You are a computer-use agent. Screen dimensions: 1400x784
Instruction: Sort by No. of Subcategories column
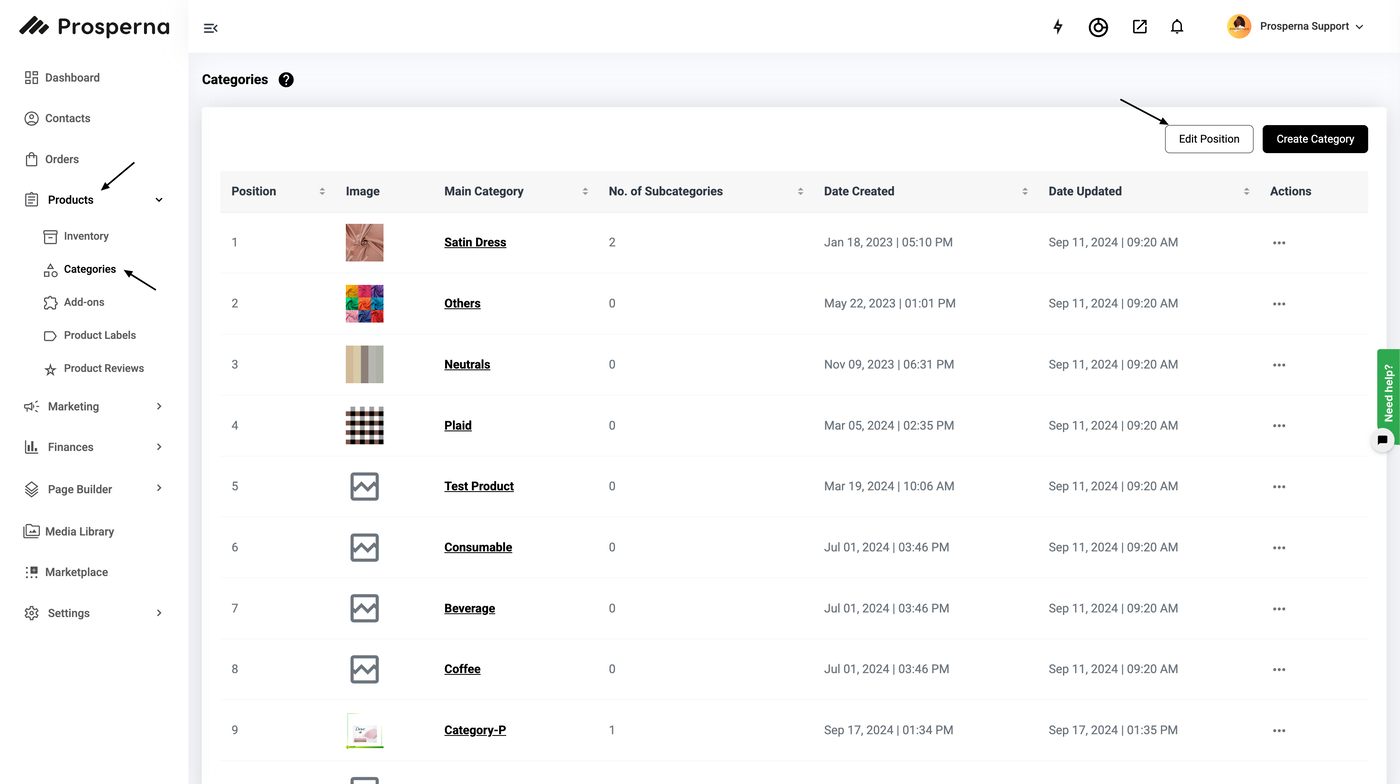(800, 191)
